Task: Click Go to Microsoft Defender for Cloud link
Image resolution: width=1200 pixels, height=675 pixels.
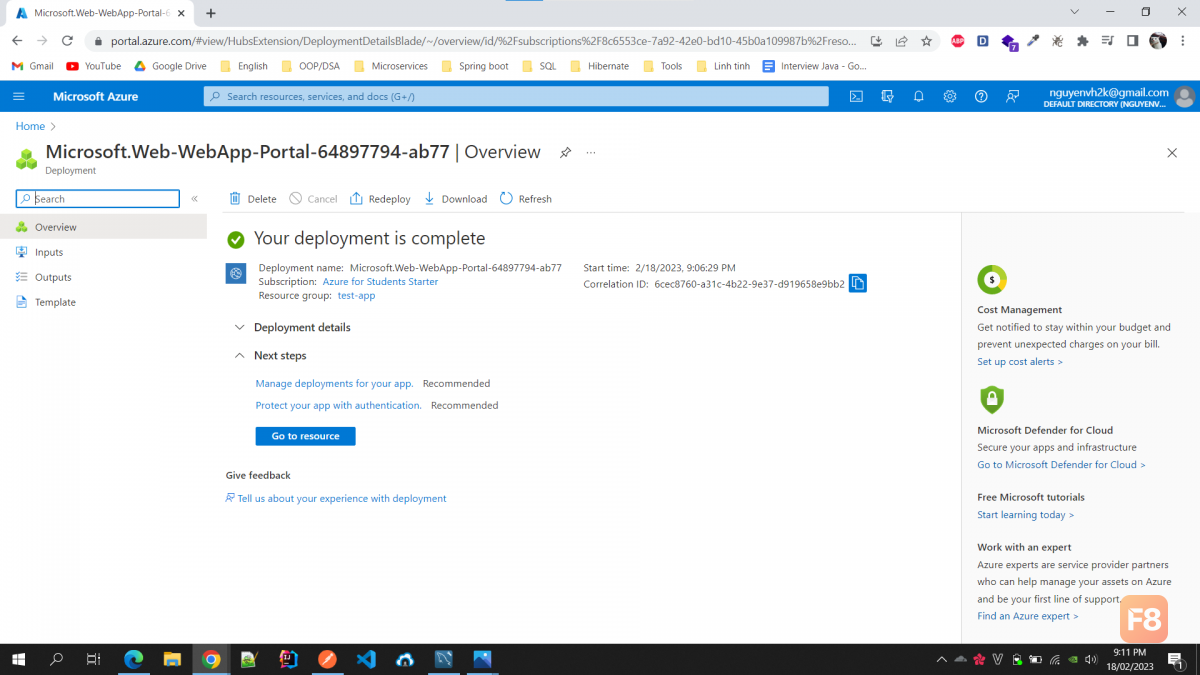Action: click(1061, 465)
